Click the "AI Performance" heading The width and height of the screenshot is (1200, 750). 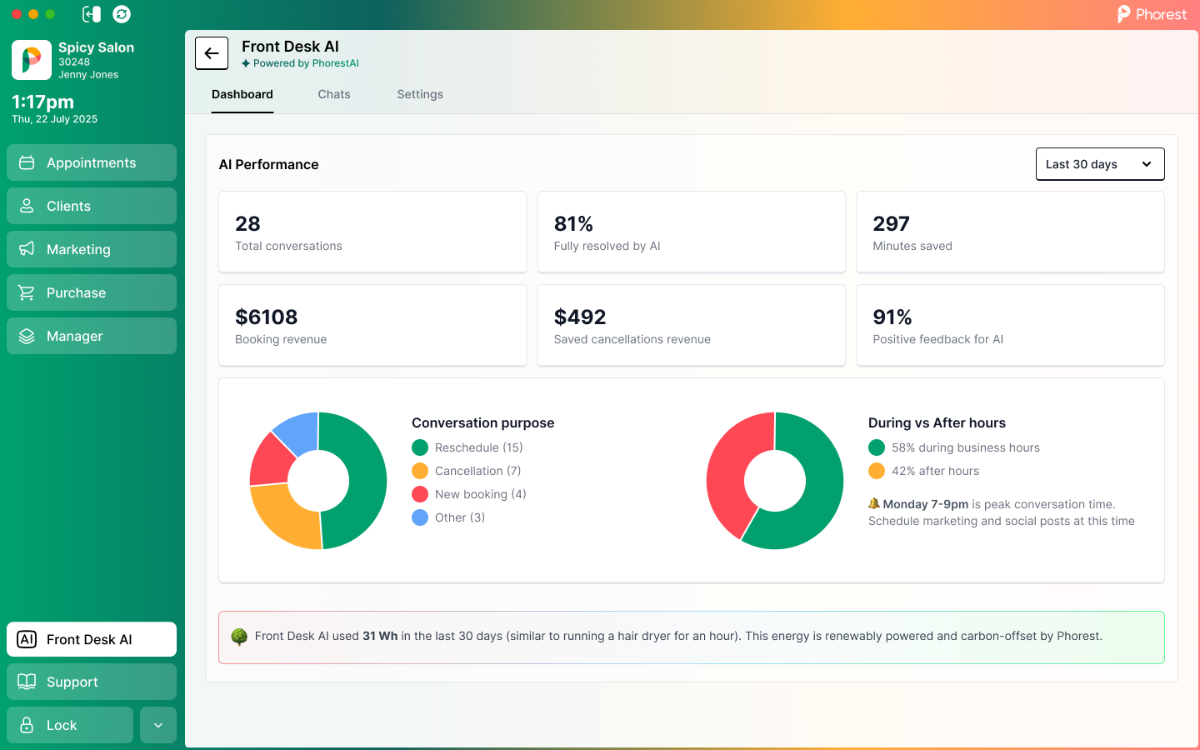(269, 165)
